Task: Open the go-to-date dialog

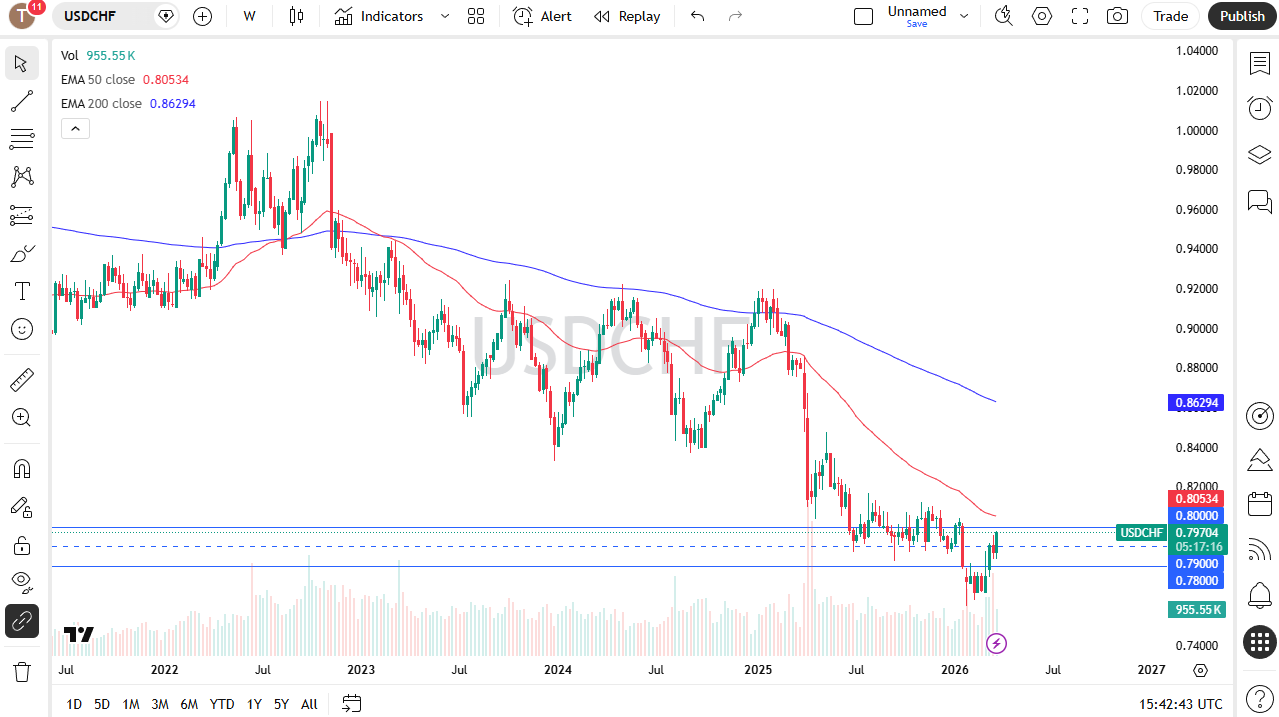Action: [x=351, y=704]
